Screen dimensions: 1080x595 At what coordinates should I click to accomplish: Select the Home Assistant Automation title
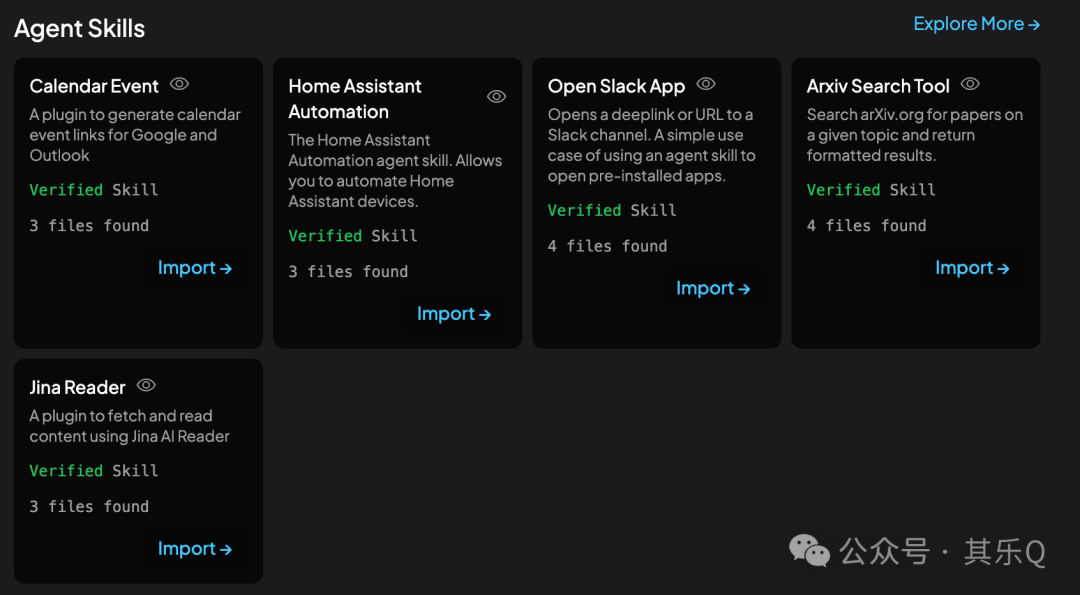pyautogui.click(x=355, y=98)
